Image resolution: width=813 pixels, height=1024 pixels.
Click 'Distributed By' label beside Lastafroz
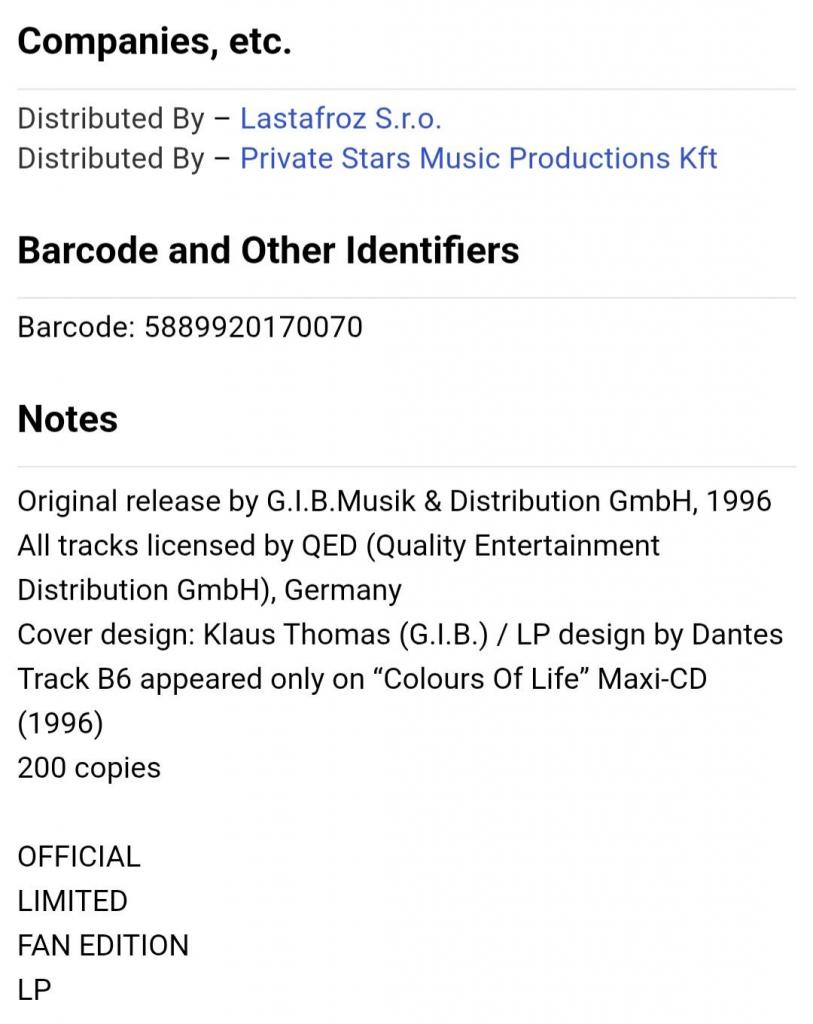(x=110, y=119)
